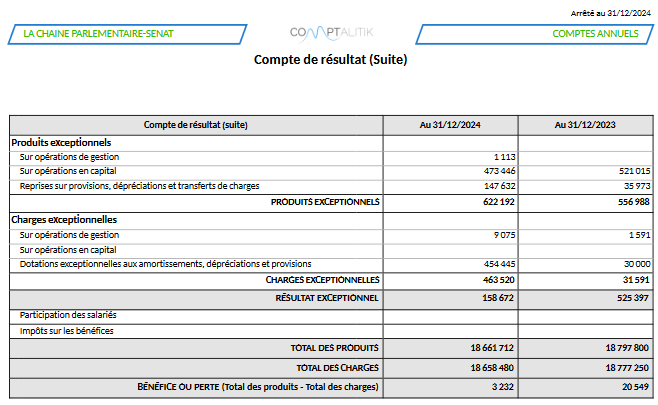Screen dimensions: 658x405
Task: Click the 'Compte de résultat (suite)' column header
Action: [196, 125]
